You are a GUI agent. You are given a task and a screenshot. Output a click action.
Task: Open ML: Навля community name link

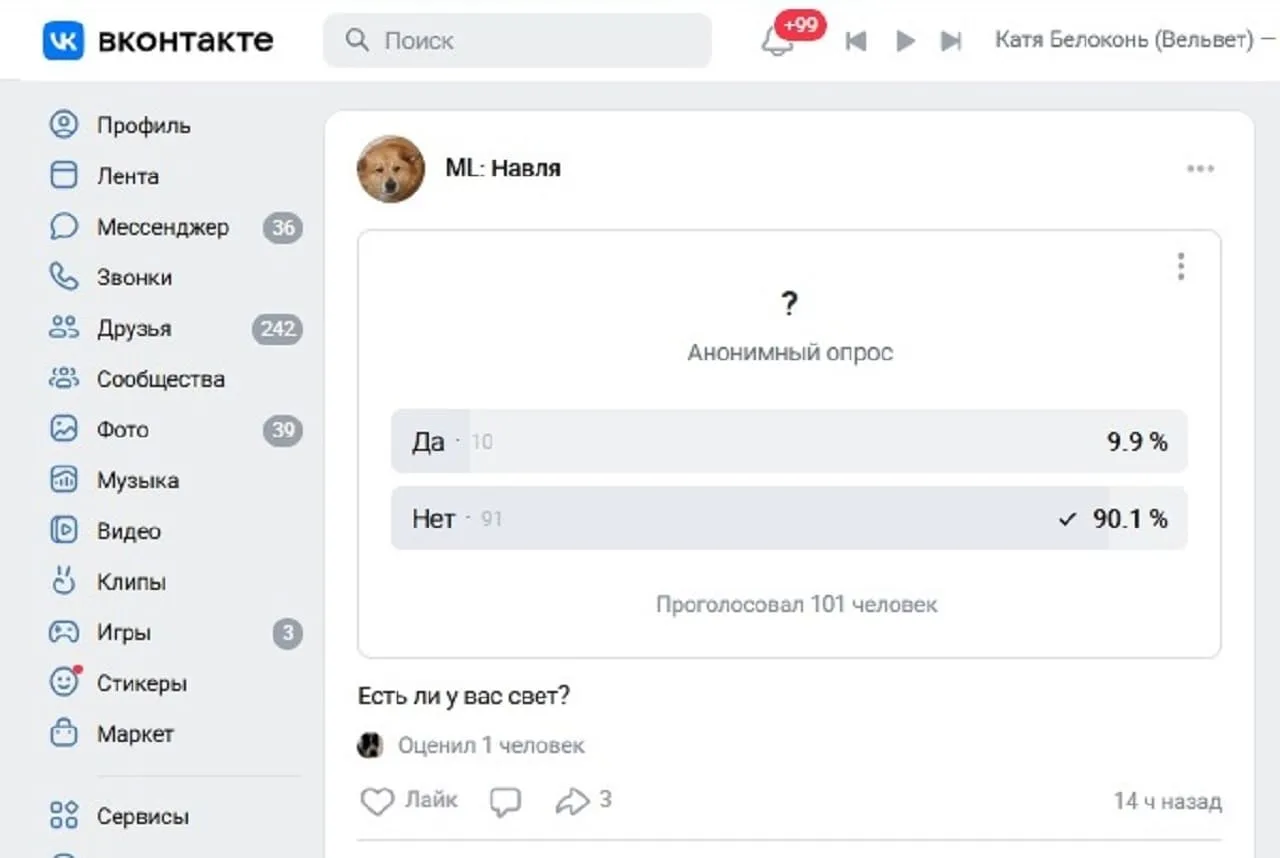tap(503, 168)
